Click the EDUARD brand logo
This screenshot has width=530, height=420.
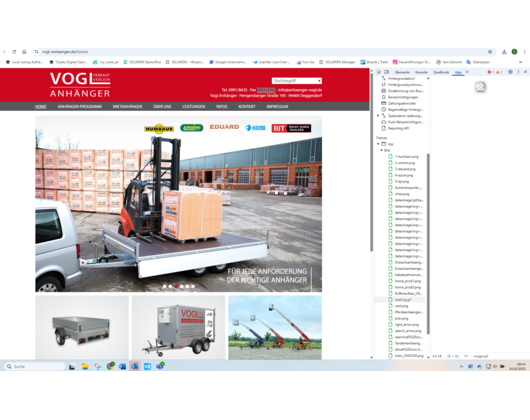pos(224,127)
